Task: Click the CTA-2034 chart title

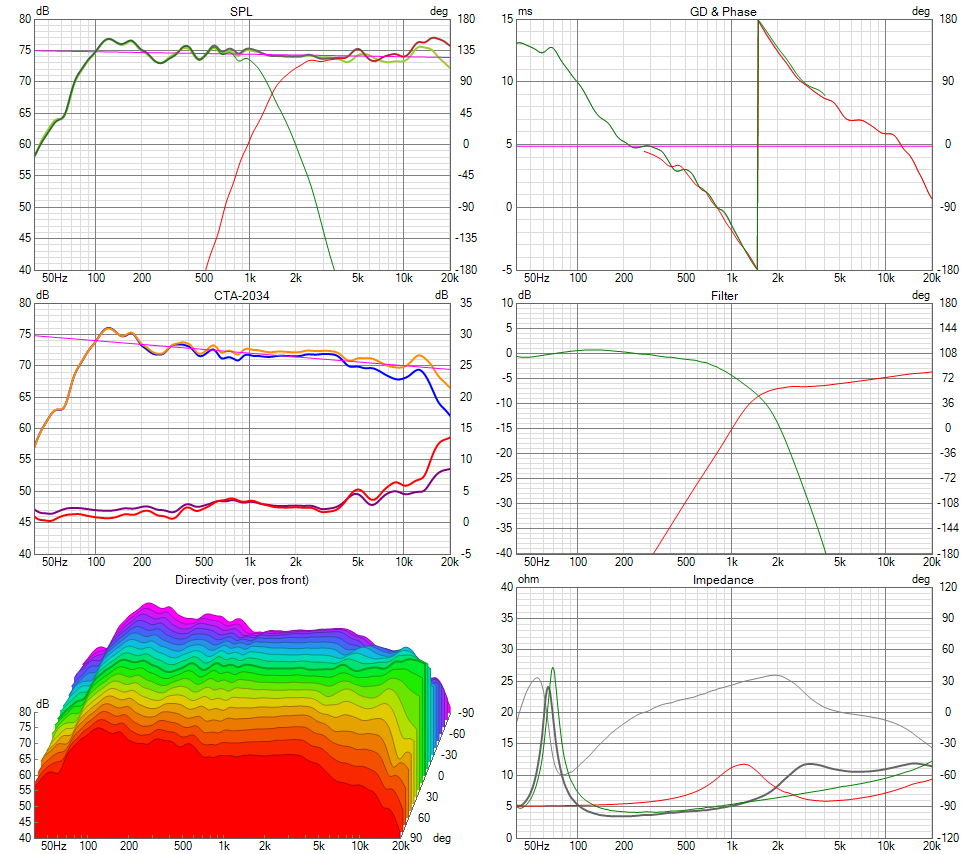Action: (242, 295)
